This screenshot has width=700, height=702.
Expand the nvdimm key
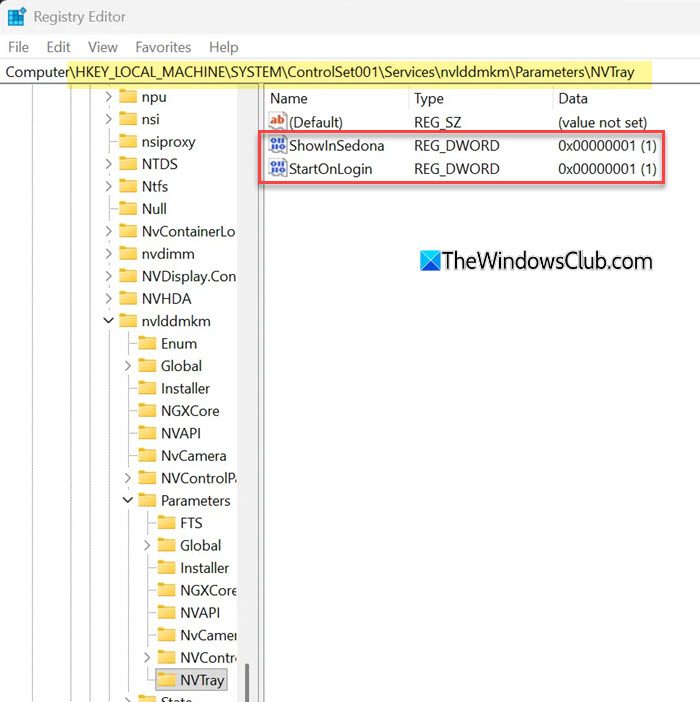(x=108, y=254)
